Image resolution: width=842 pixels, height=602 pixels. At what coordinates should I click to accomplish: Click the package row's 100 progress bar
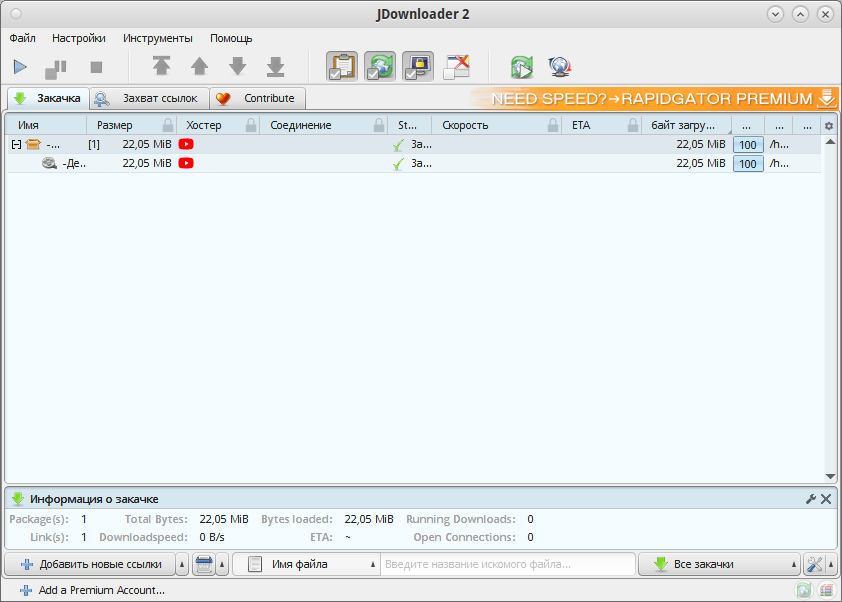pos(748,144)
